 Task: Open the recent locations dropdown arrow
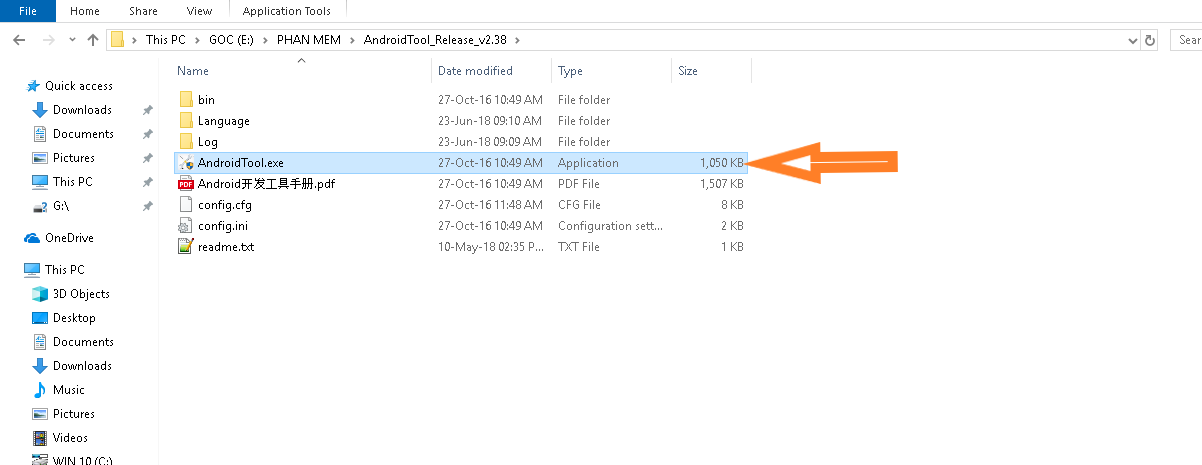[71, 40]
